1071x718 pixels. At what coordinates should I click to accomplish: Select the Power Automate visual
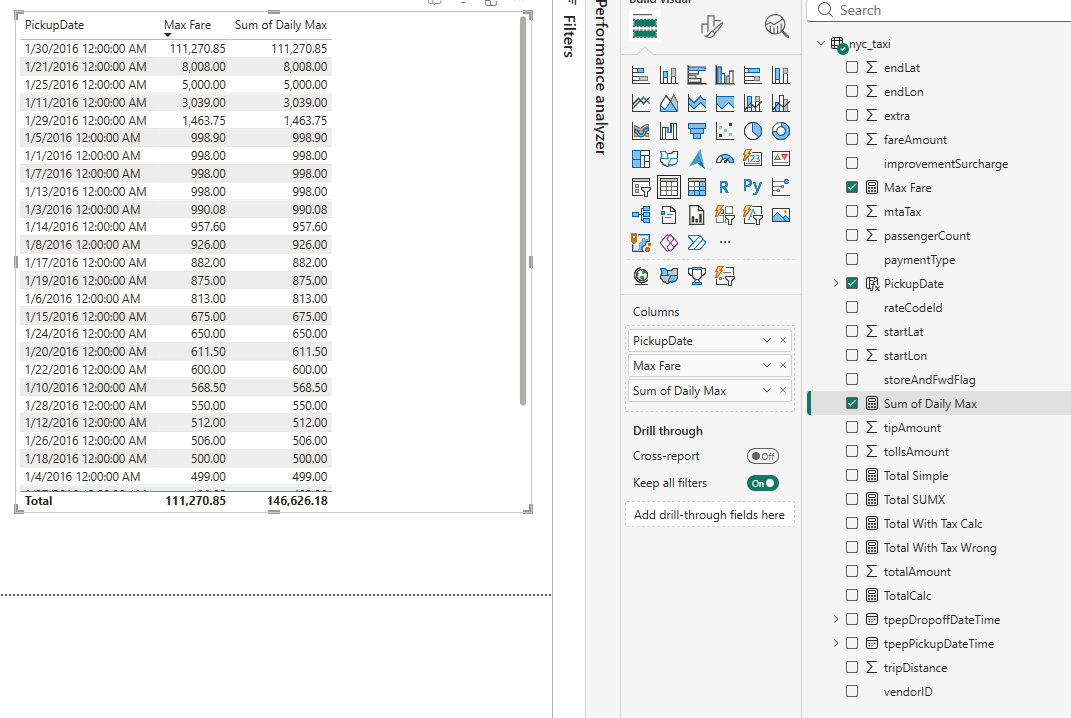click(697, 243)
